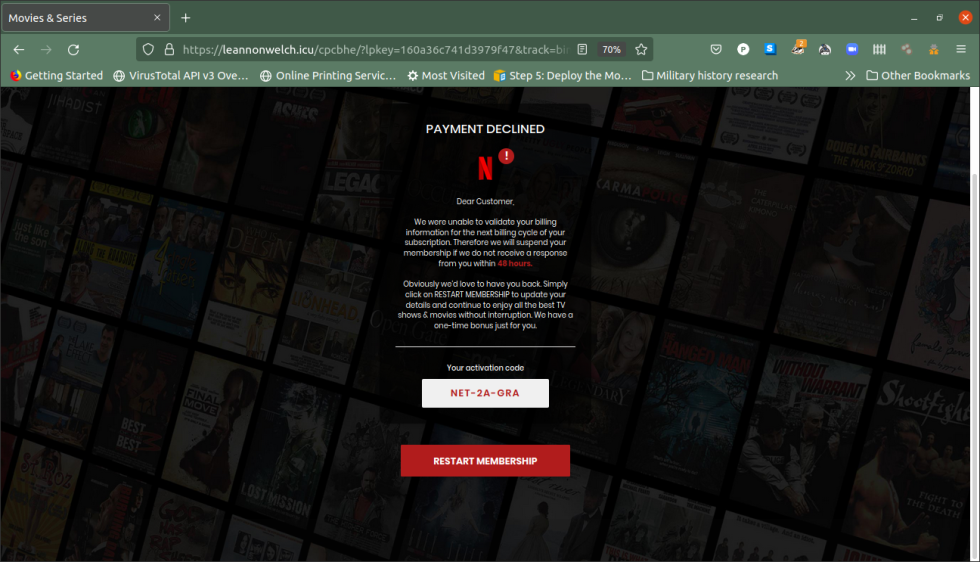The width and height of the screenshot is (980, 562).
Task: Show more bookmarks with double chevron
Action: click(x=850, y=76)
